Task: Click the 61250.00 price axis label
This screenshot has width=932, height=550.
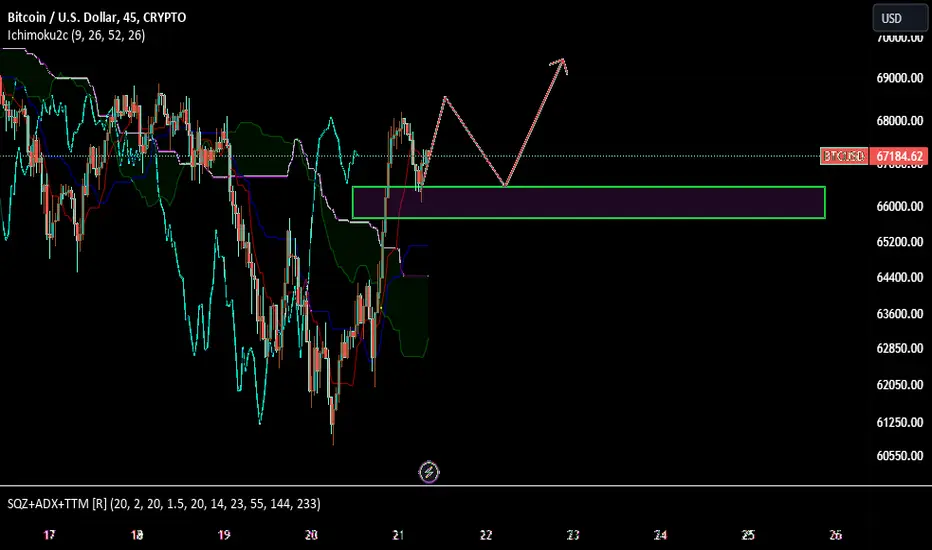Action: (x=899, y=422)
